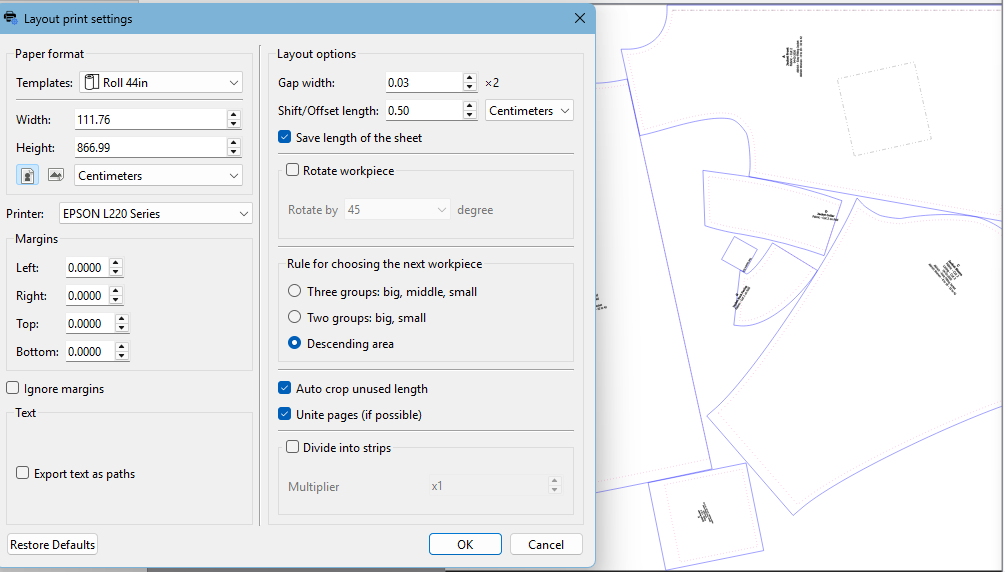
Task: Toggle Save length of the sheet
Action: (x=285, y=137)
